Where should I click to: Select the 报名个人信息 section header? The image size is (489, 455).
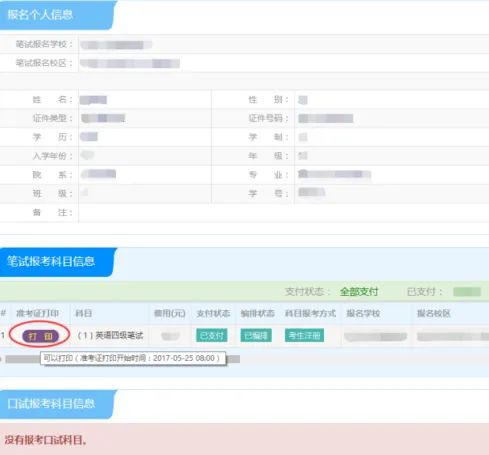tap(57, 15)
